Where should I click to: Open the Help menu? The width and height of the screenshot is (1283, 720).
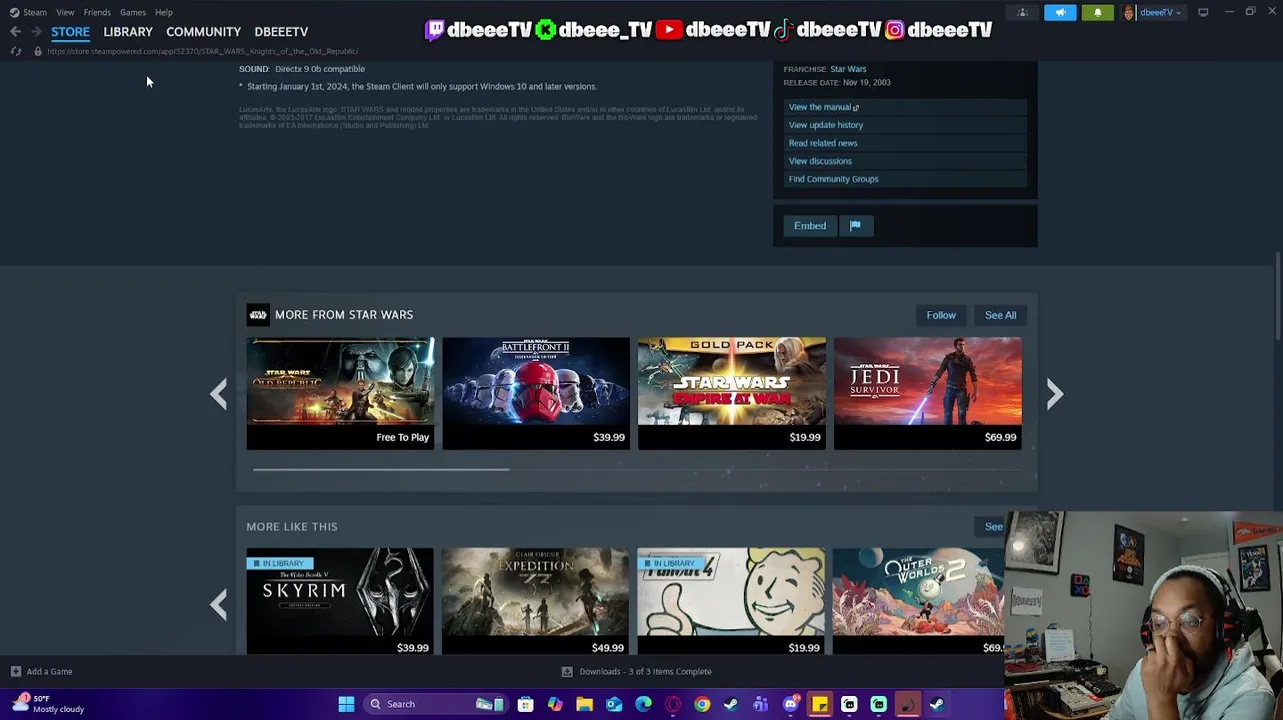point(164,12)
